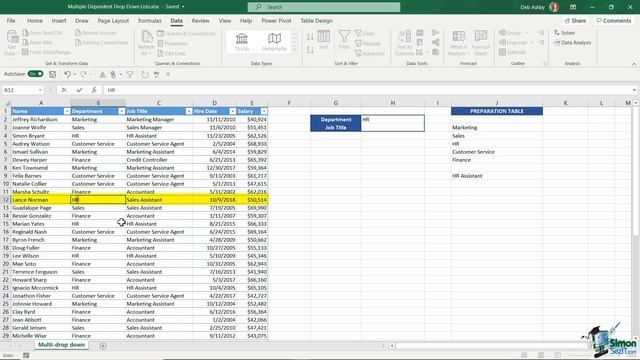Launch Solver add-in
The width and height of the screenshot is (640, 360).
564,33
